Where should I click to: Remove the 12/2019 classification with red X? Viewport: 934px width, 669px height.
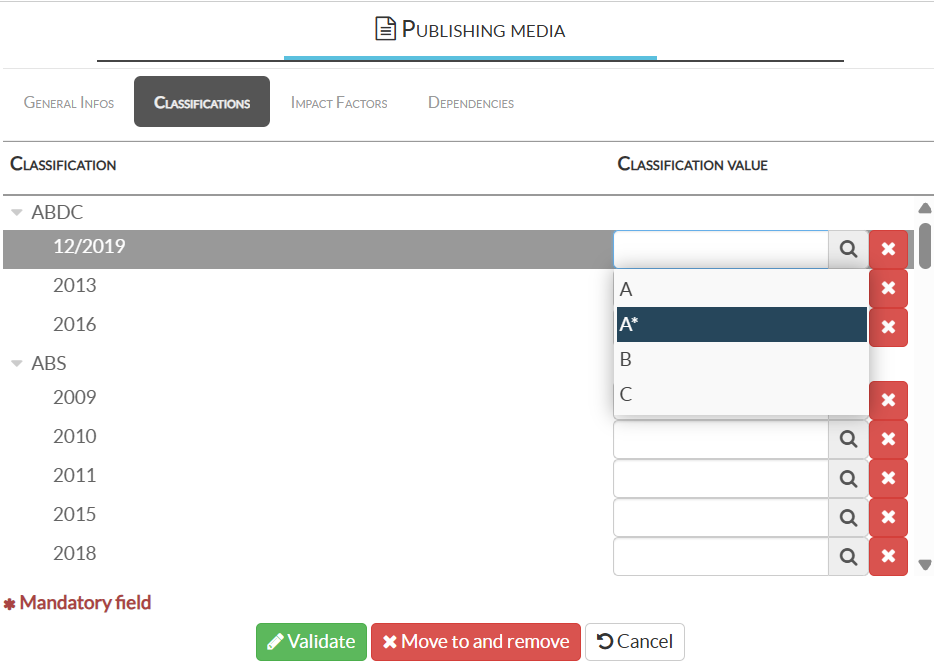pos(888,250)
